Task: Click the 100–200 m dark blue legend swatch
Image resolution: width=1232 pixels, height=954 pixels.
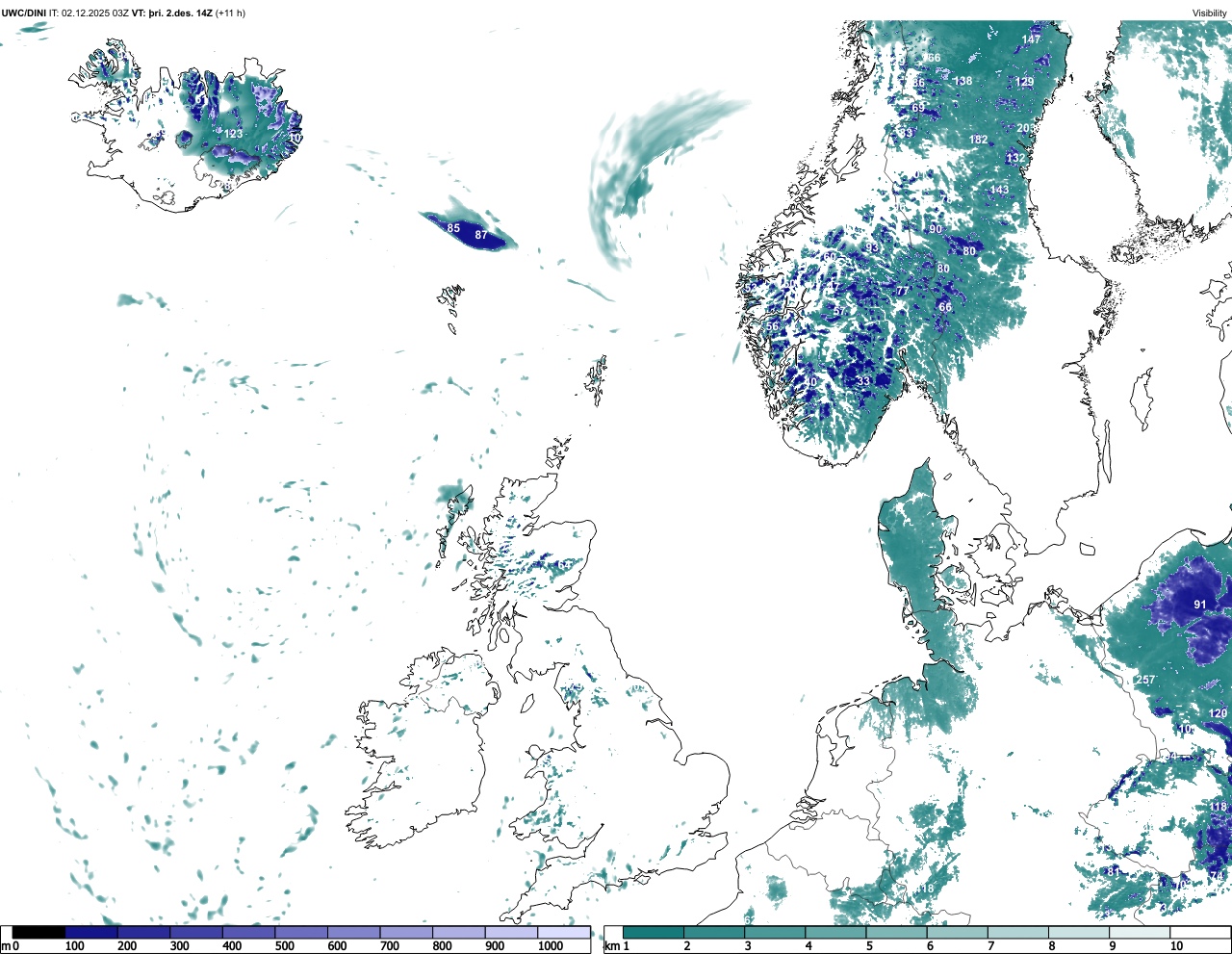Action: point(91,933)
